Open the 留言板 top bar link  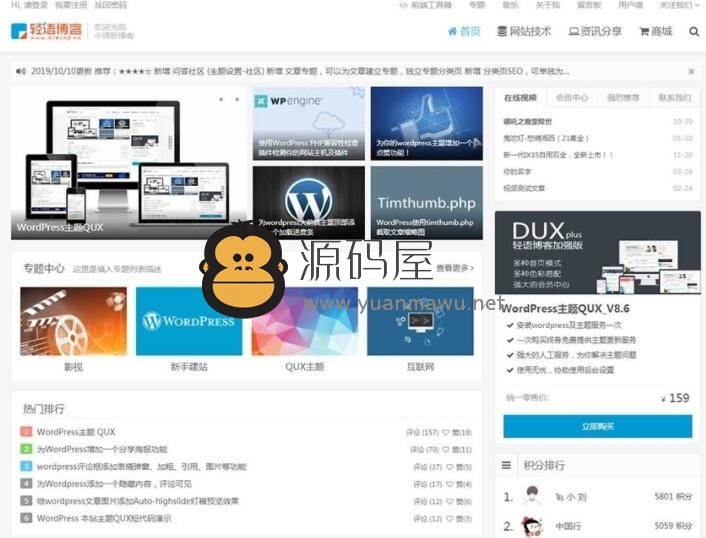(x=589, y=5)
